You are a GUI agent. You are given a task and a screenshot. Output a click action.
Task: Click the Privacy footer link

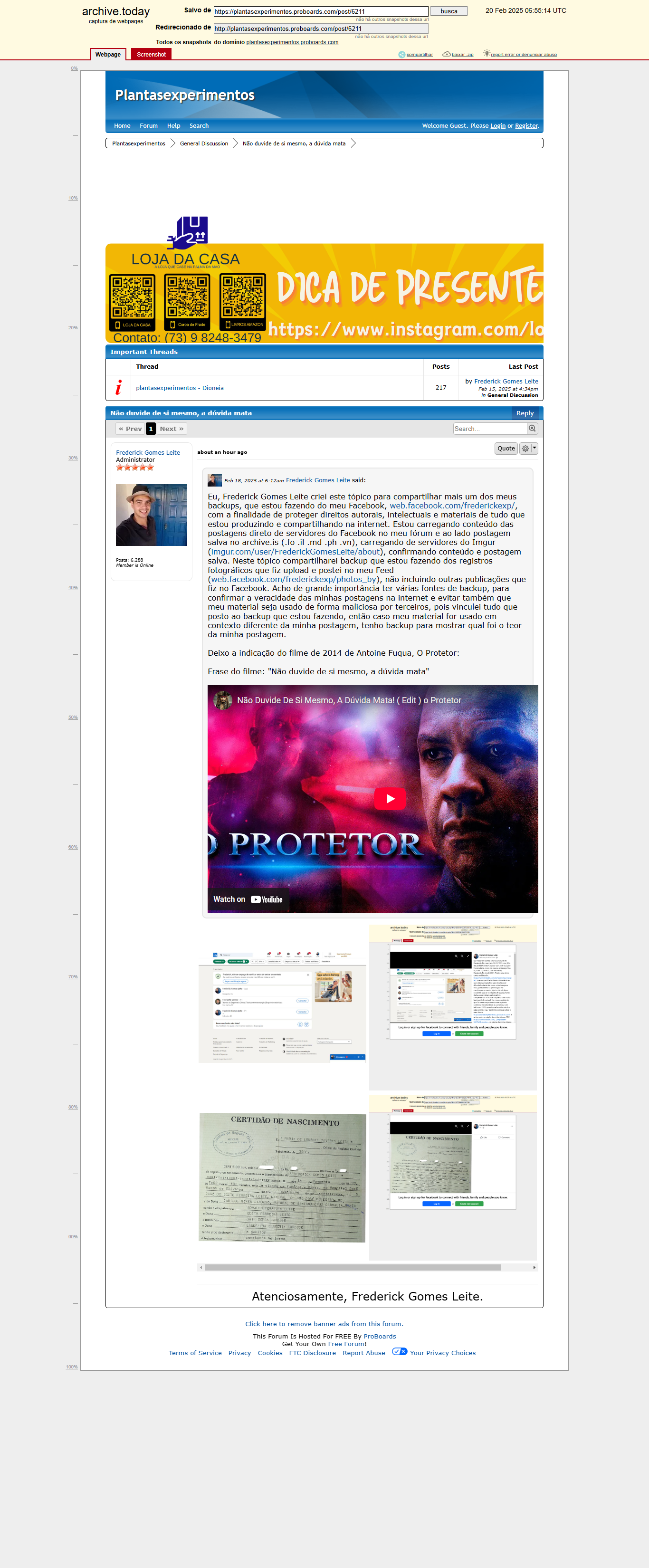coord(239,1353)
